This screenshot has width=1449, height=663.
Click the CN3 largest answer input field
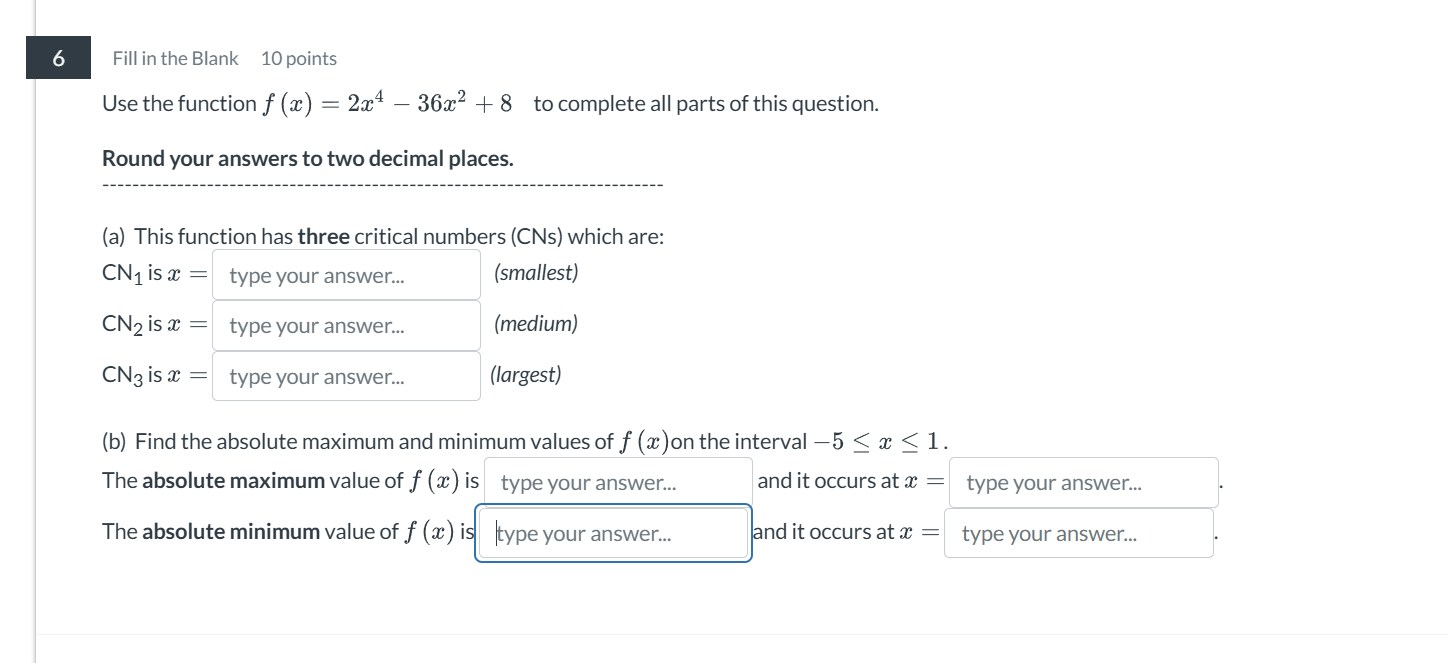point(345,376)
